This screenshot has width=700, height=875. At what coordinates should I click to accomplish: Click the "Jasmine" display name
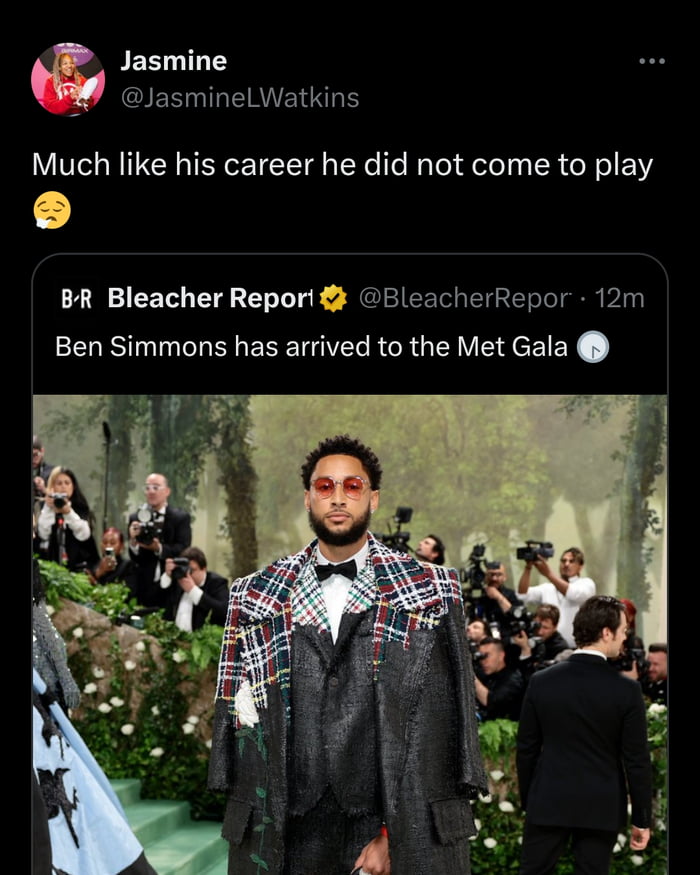tap(173, 61)
